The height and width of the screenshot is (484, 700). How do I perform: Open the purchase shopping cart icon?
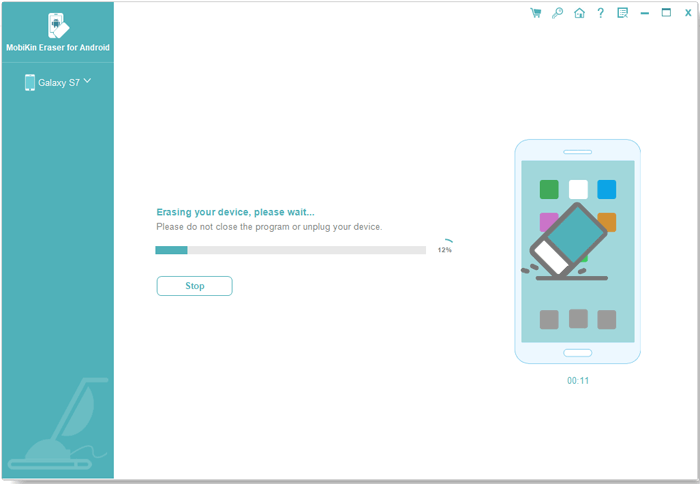coord(536,13)
